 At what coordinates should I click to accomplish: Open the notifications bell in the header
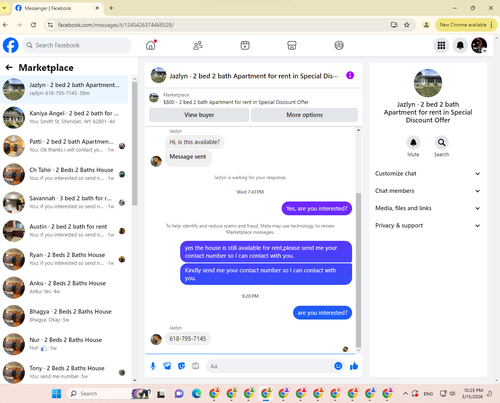[x=460, y=45]
